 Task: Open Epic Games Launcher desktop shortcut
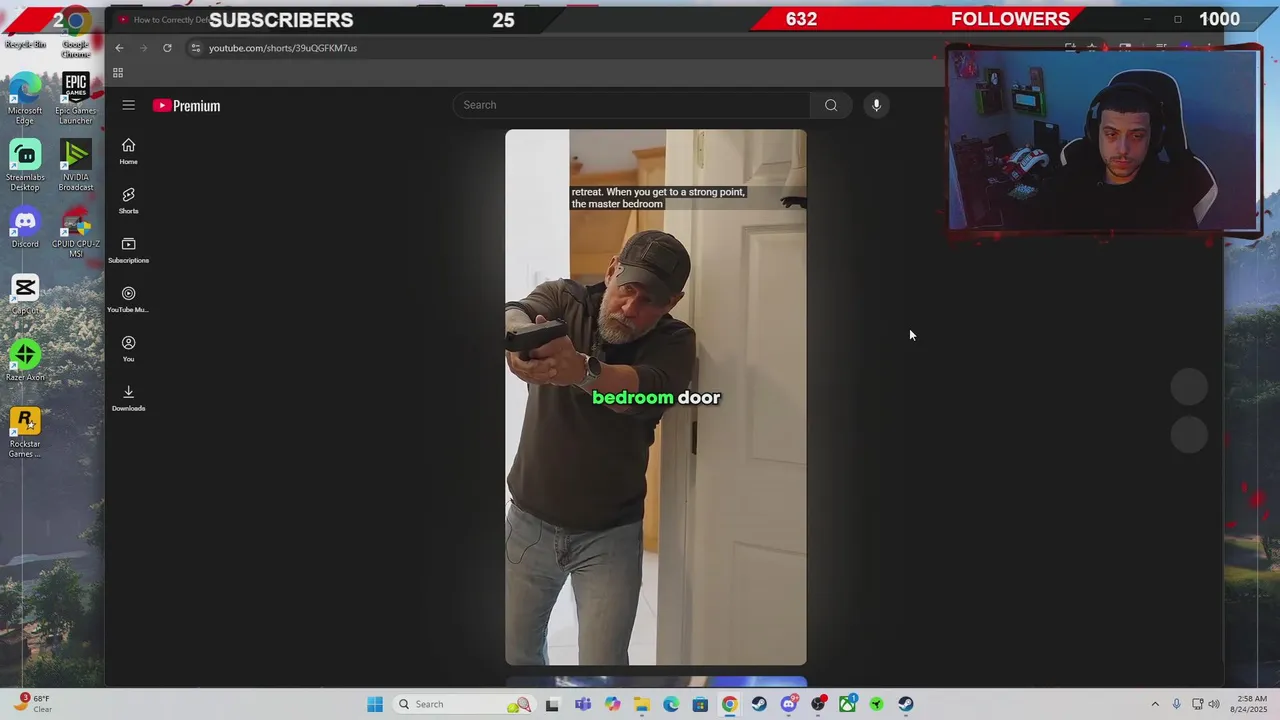coord(75,99)
